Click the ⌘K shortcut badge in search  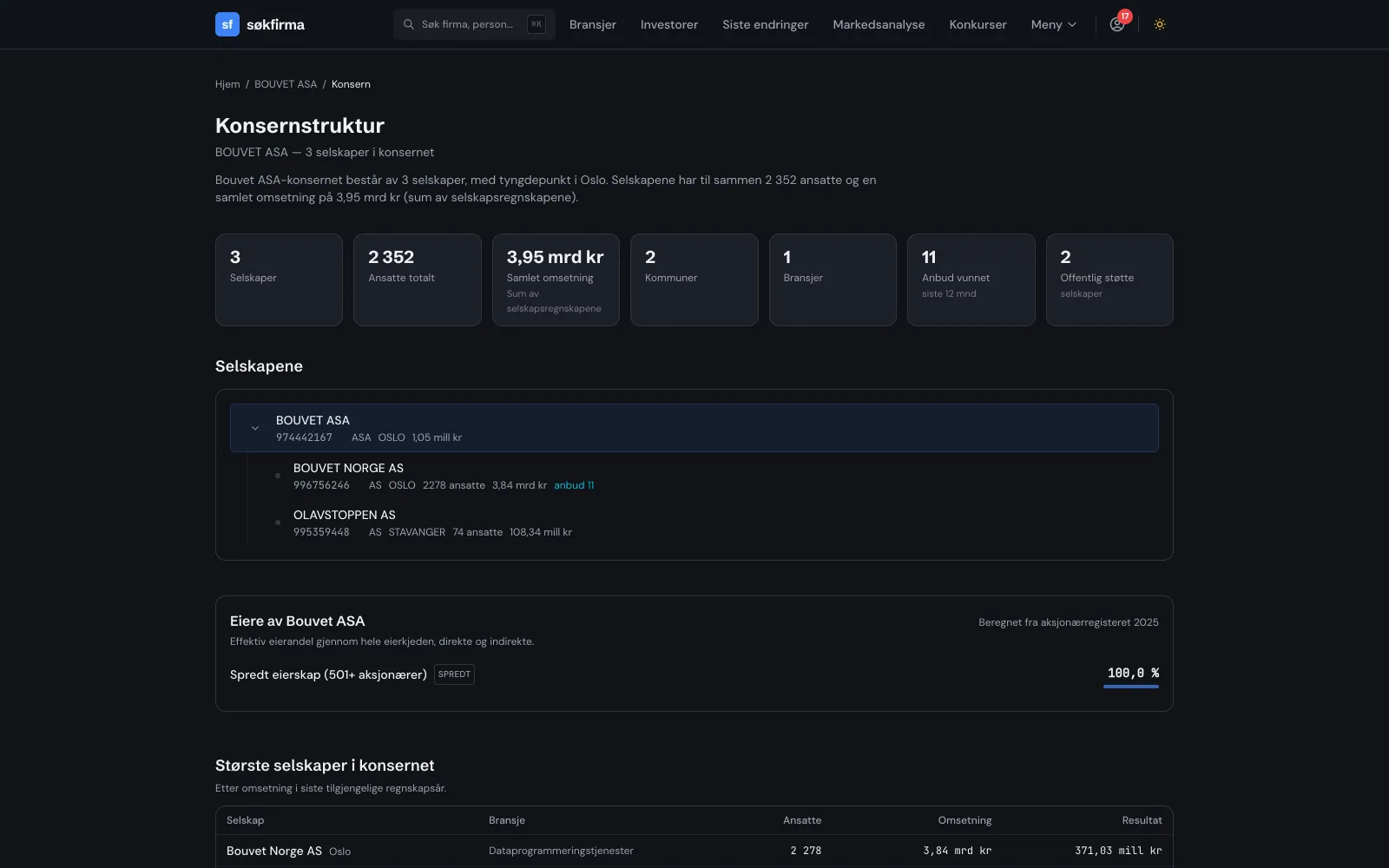(537, 24)
